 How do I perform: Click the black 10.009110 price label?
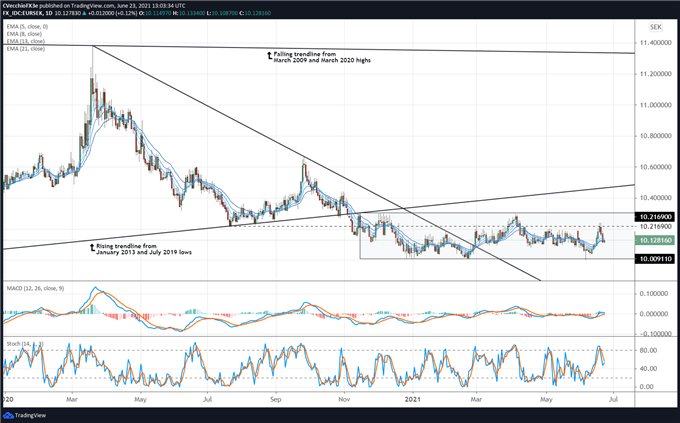pyautogui.click(x=655, y=259)
